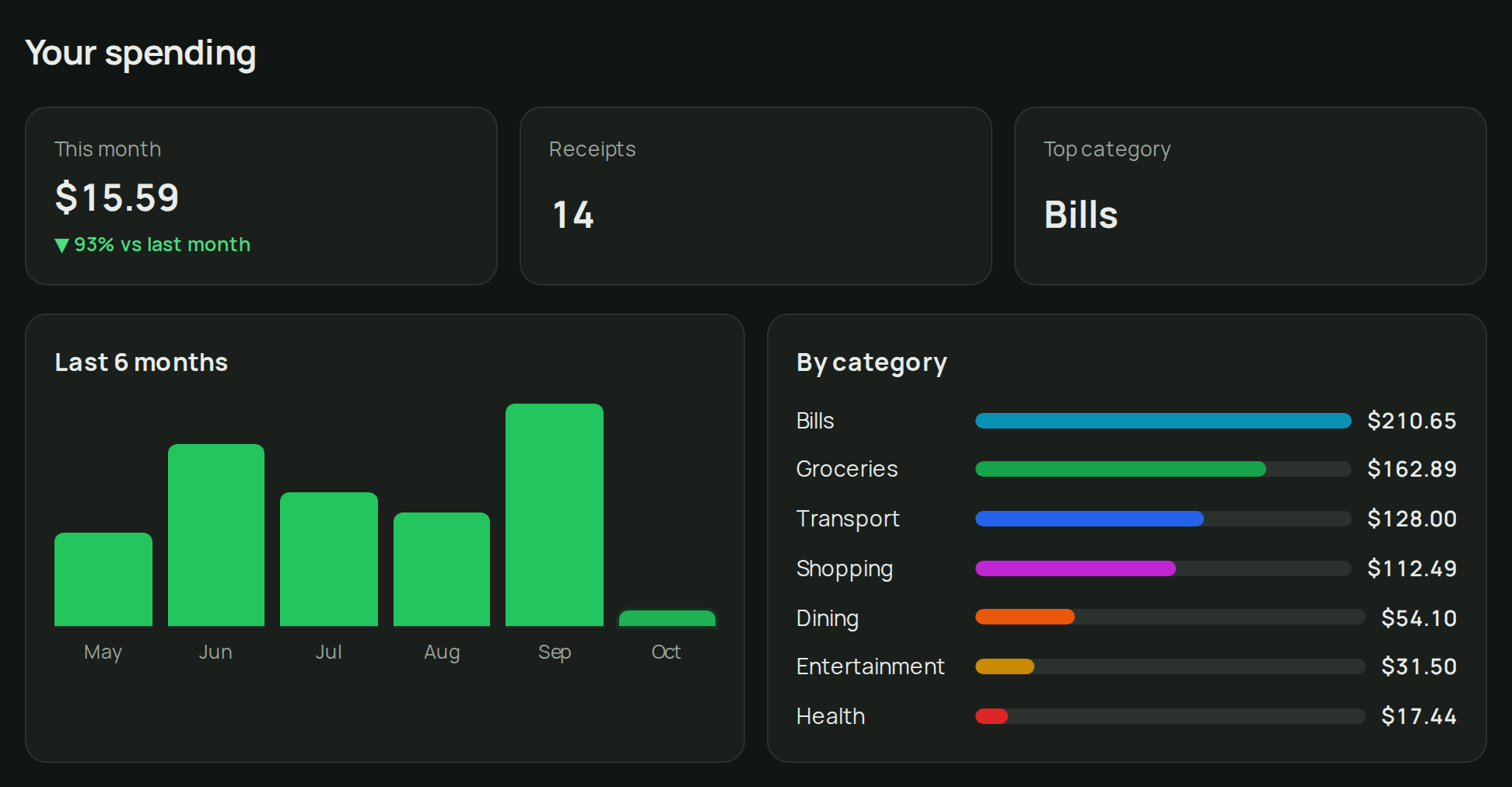Click the $162.89 Groceries amount
This screenshot has height=787, width=1512.
pyautogui.click(x=1412, y=469)
